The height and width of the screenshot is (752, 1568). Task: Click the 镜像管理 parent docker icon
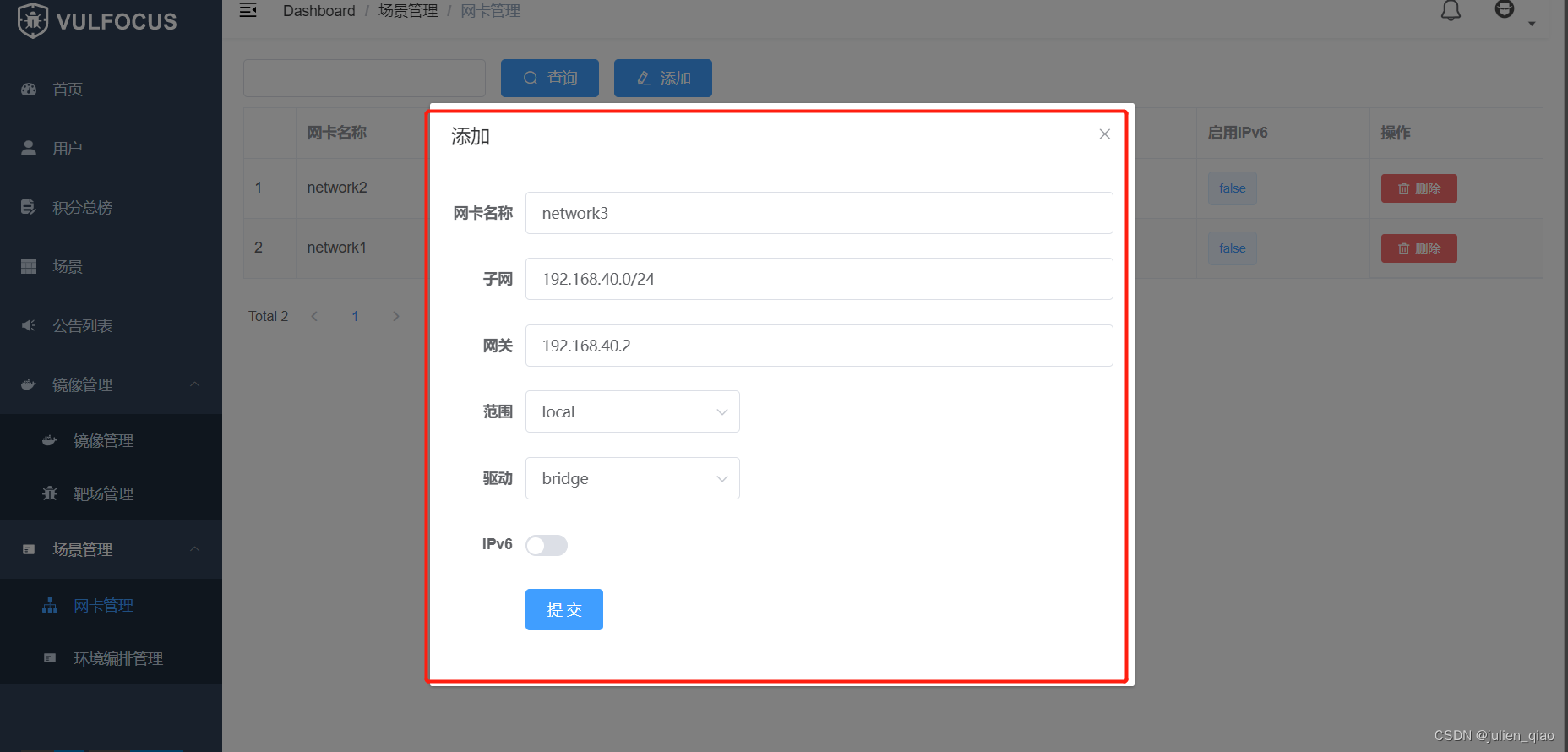tap(29, 384)
